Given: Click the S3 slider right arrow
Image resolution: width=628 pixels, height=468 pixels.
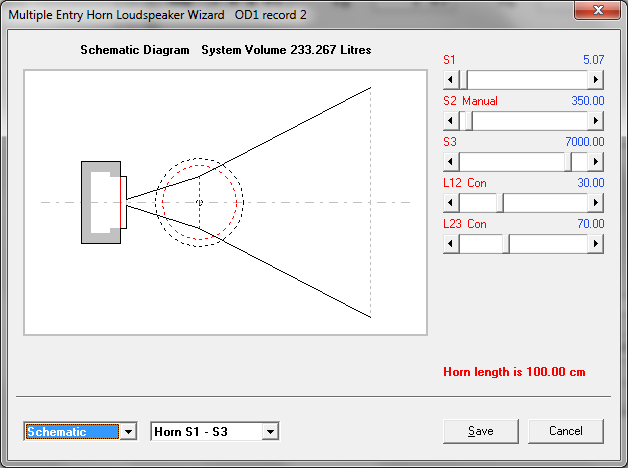Looking at the screenshot, I should point(596,161).
